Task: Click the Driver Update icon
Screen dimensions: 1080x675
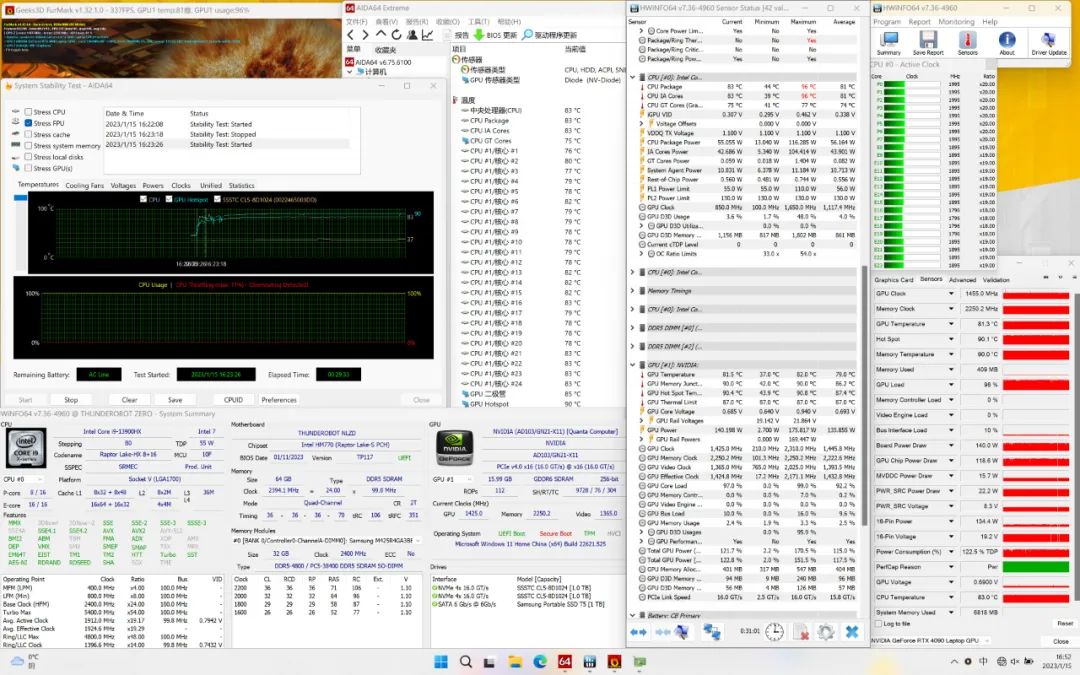Action: click(1049, 40)
